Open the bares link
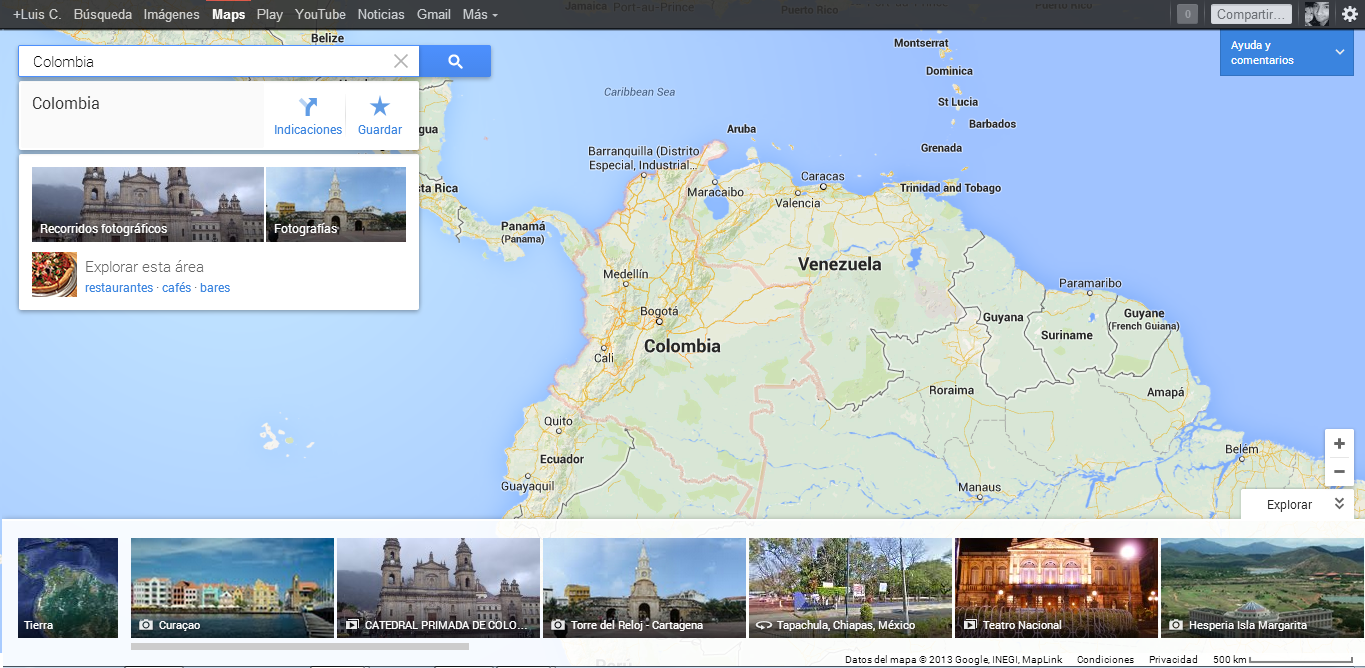The width and height of the screenshot is (1365, 668). click(x=215, y=288)
